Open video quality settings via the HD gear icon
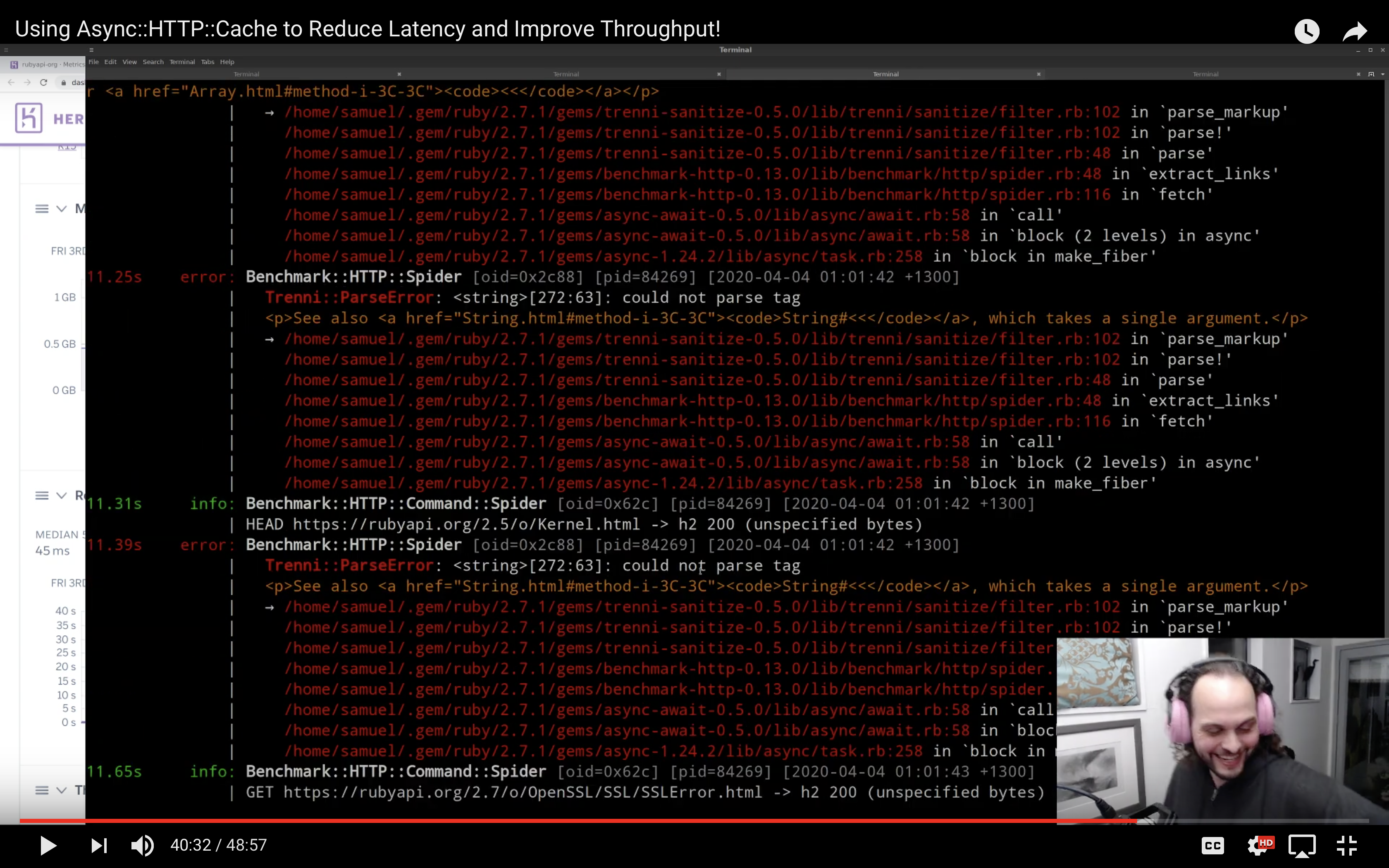 tap(1260, 845)
